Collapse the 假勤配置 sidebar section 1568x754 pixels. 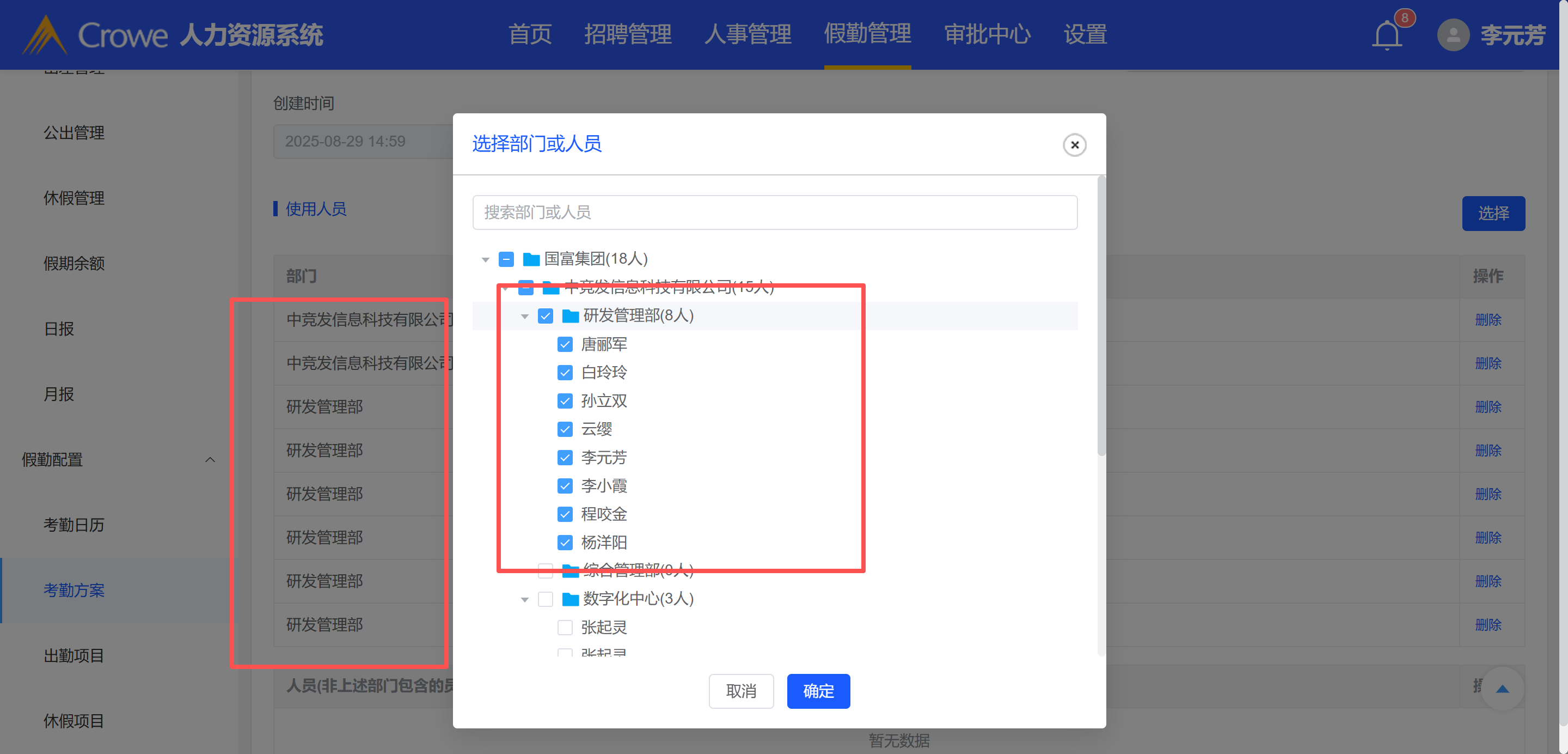[x=210, y=460]
